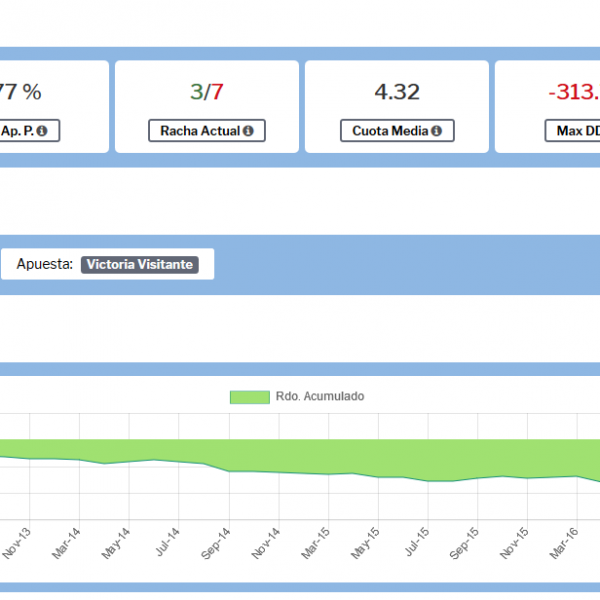Click the Sep-14 axis label
Image resolution: width=600 pixels, height=600 pixels.
215,543
